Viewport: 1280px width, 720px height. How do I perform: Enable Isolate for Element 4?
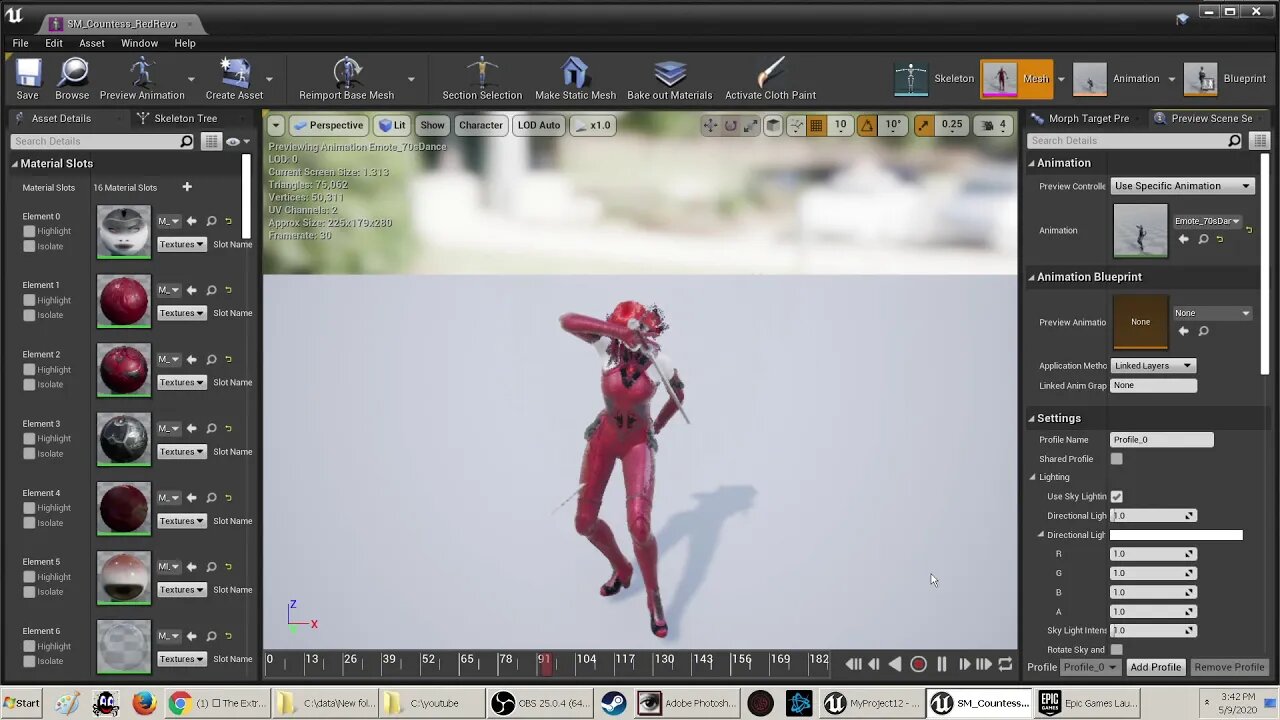pos(30,522)
